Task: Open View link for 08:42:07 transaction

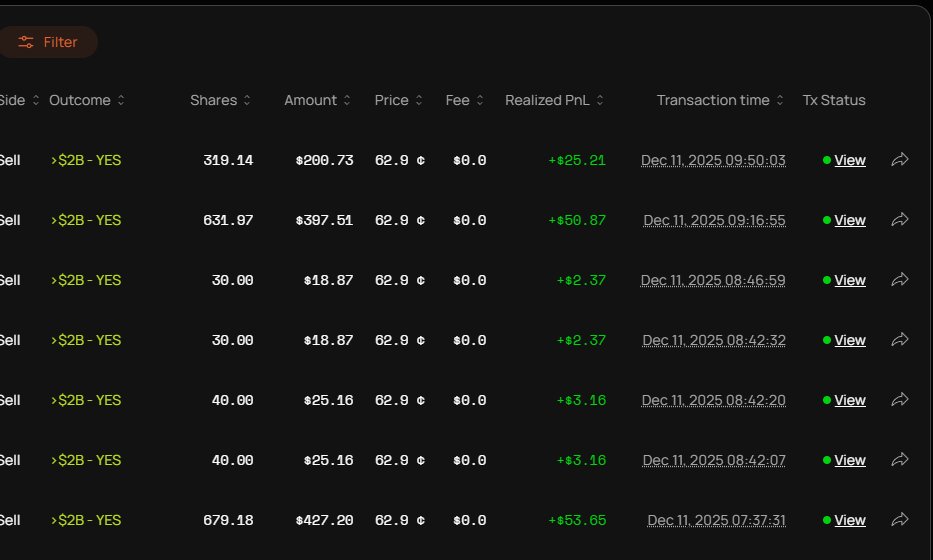Action: pyautogui.click(x=850, y=461)
